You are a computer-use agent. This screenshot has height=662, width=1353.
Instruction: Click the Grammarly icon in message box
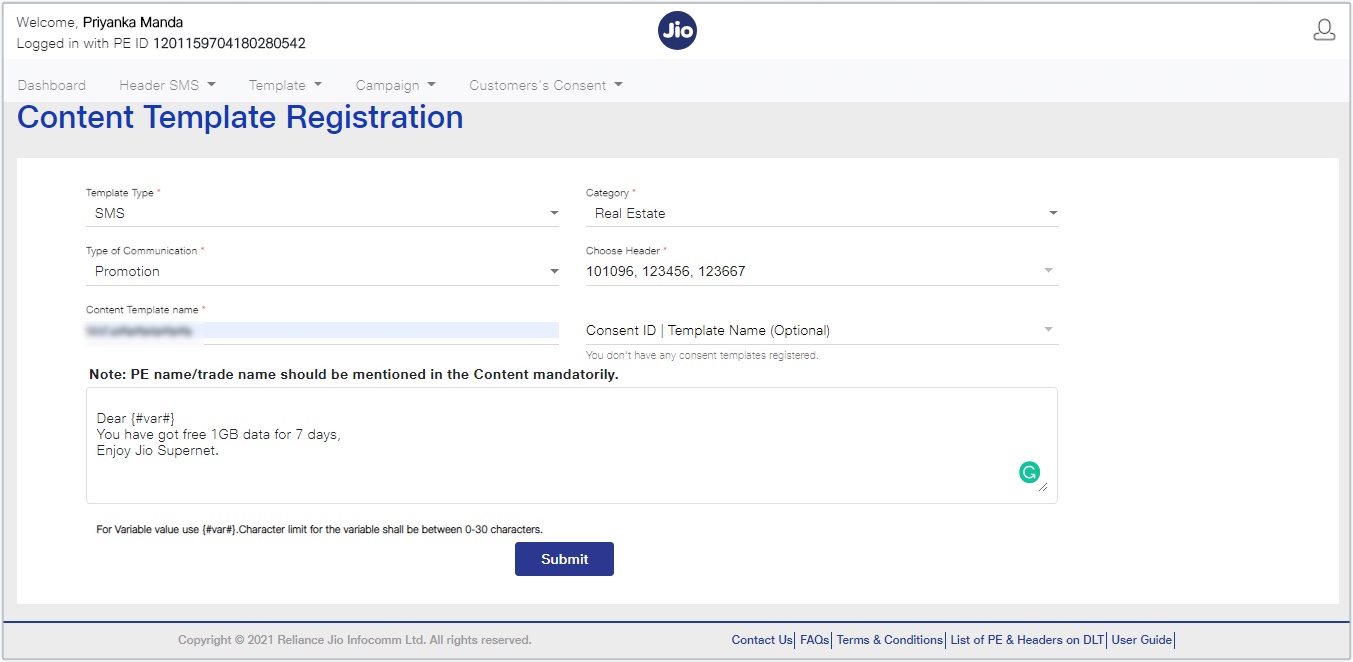1029,473
